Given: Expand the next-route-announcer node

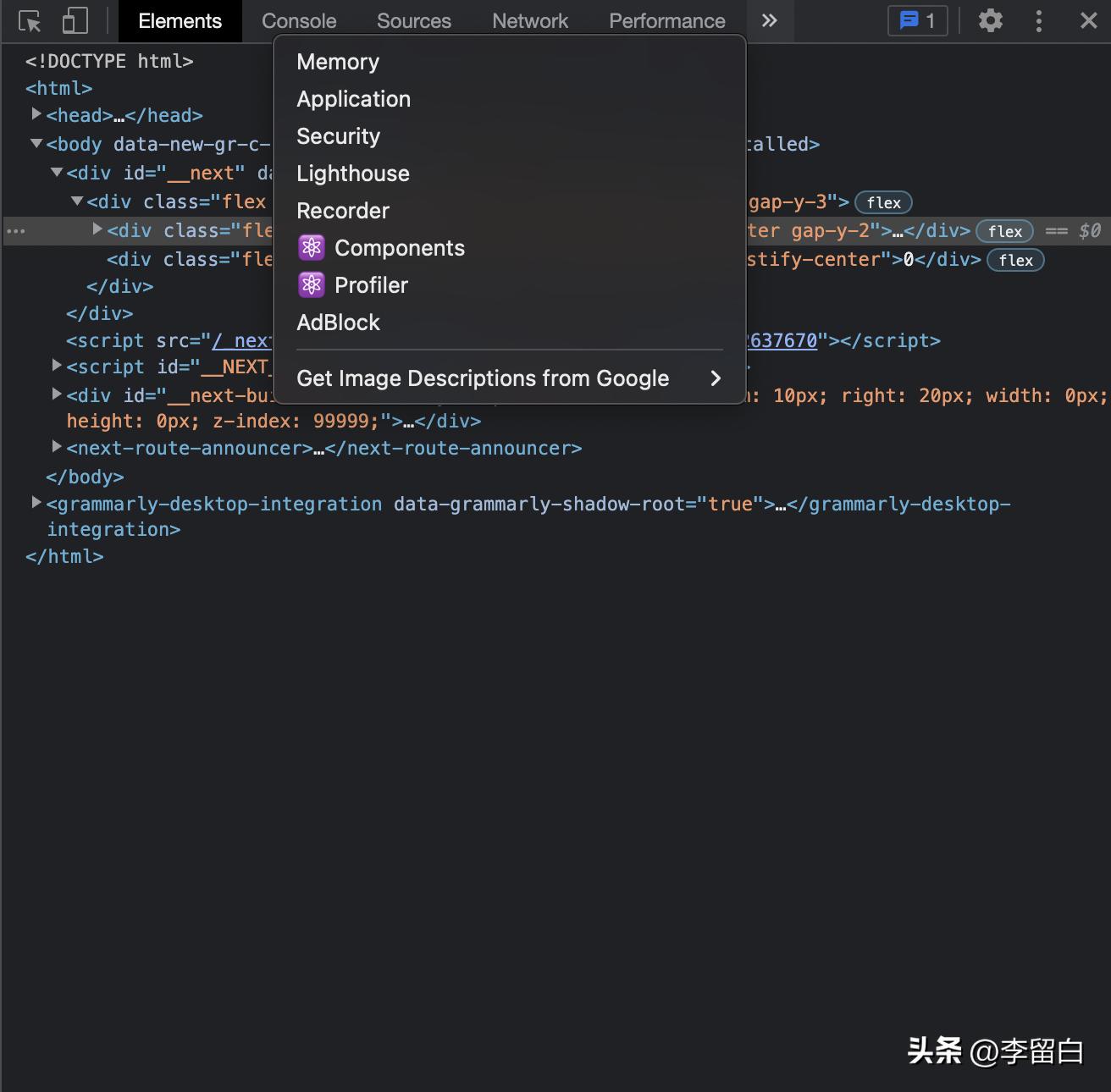Looking at the screenshot, I should coord(57,447).
